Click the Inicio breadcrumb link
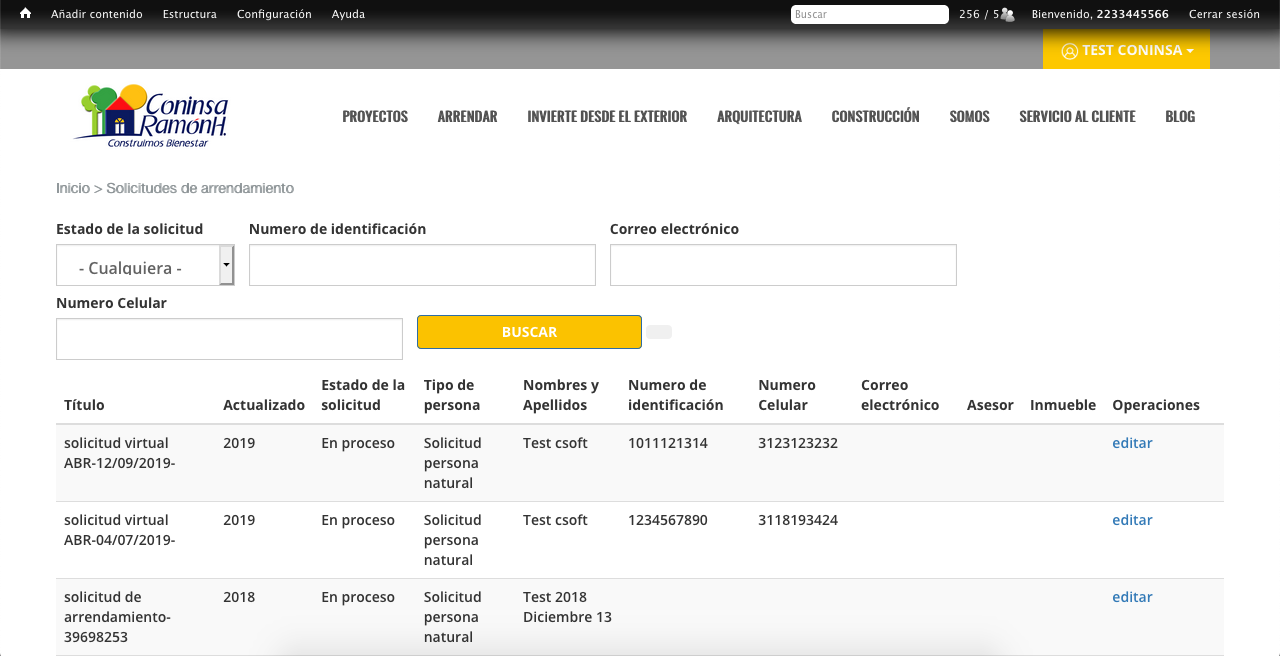1280x656 pixels. point(73,188)
